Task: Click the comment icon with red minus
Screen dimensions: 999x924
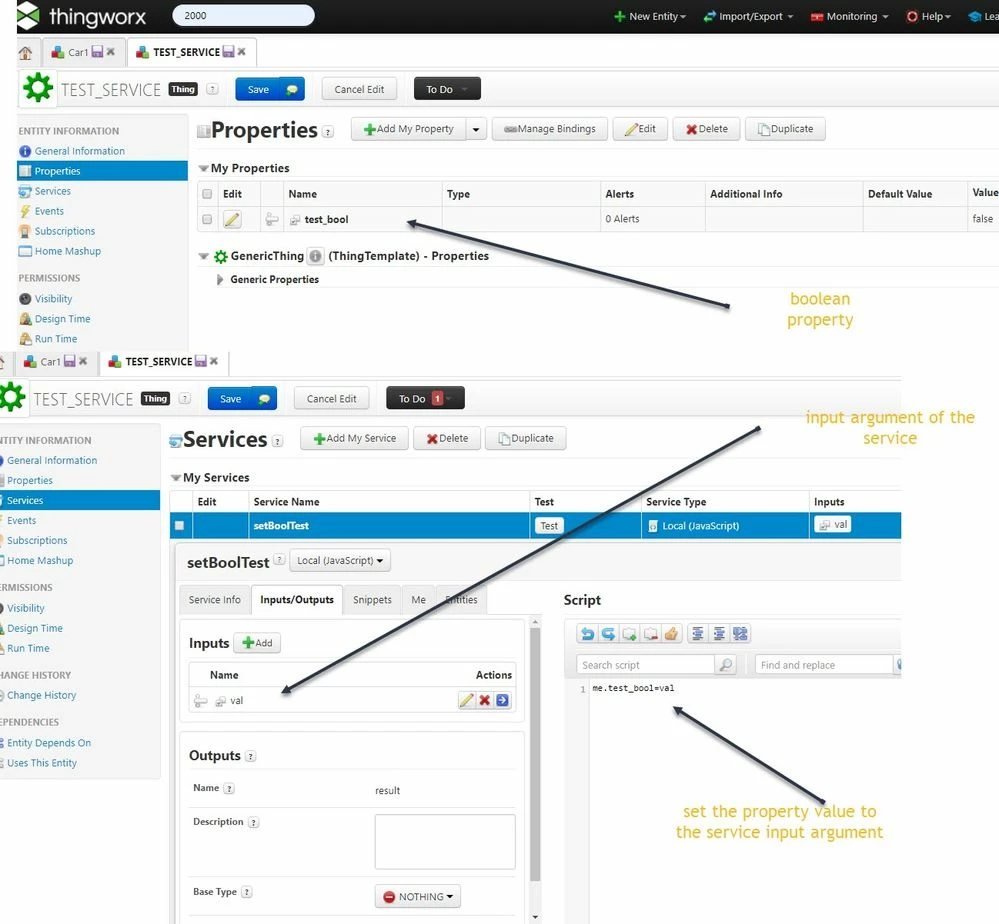Action: pos(650,633)
